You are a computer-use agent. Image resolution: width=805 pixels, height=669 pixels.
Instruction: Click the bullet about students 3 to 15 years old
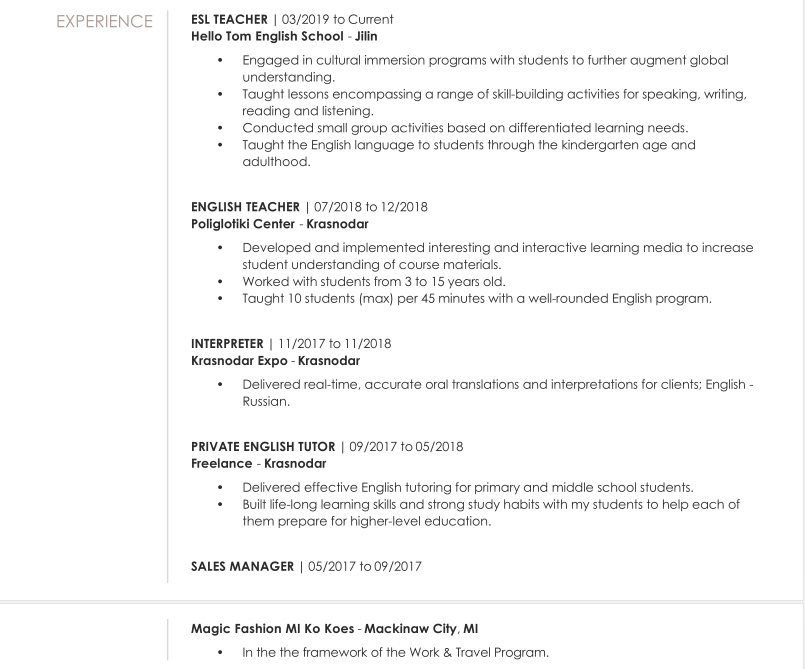[x=373, y=281]
